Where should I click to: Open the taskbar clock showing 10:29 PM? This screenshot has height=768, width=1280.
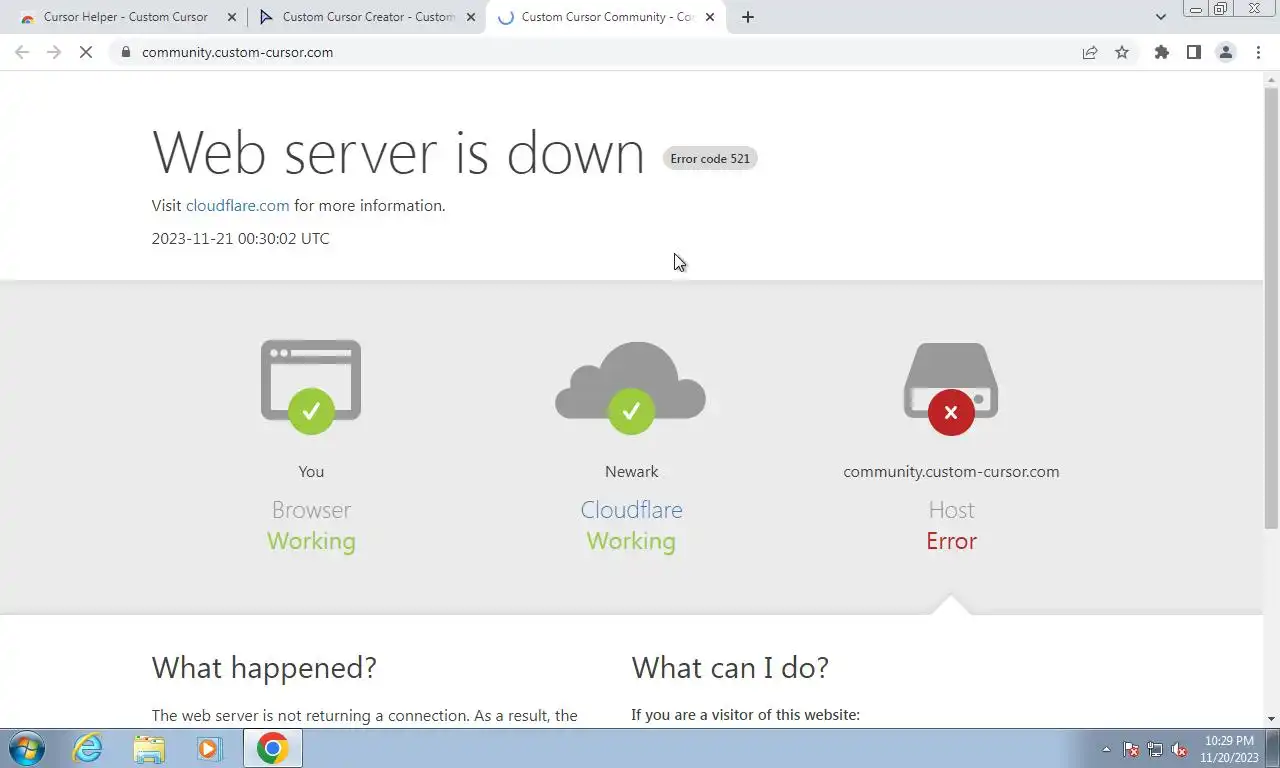[x=1229, y=749]
